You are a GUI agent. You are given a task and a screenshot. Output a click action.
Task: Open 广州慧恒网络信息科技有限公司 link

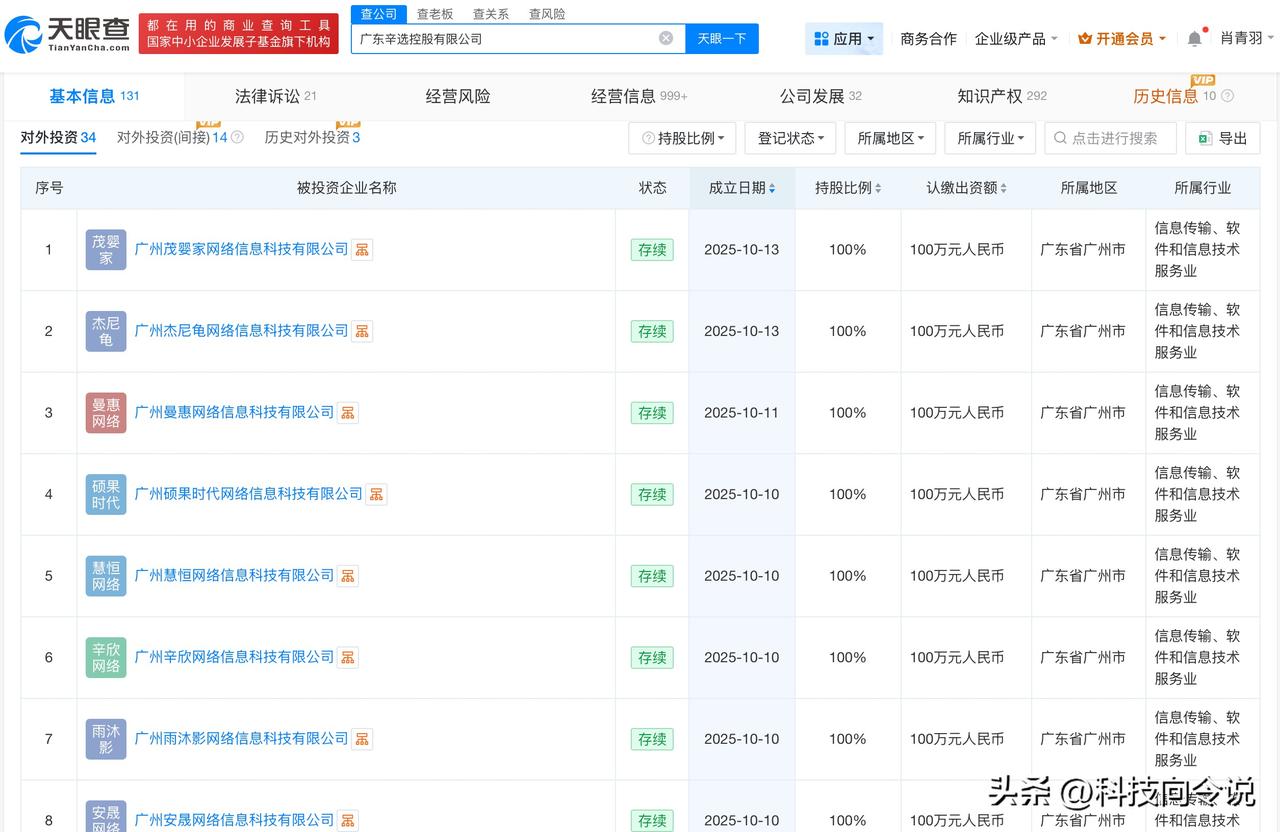(x=234, y=576)
